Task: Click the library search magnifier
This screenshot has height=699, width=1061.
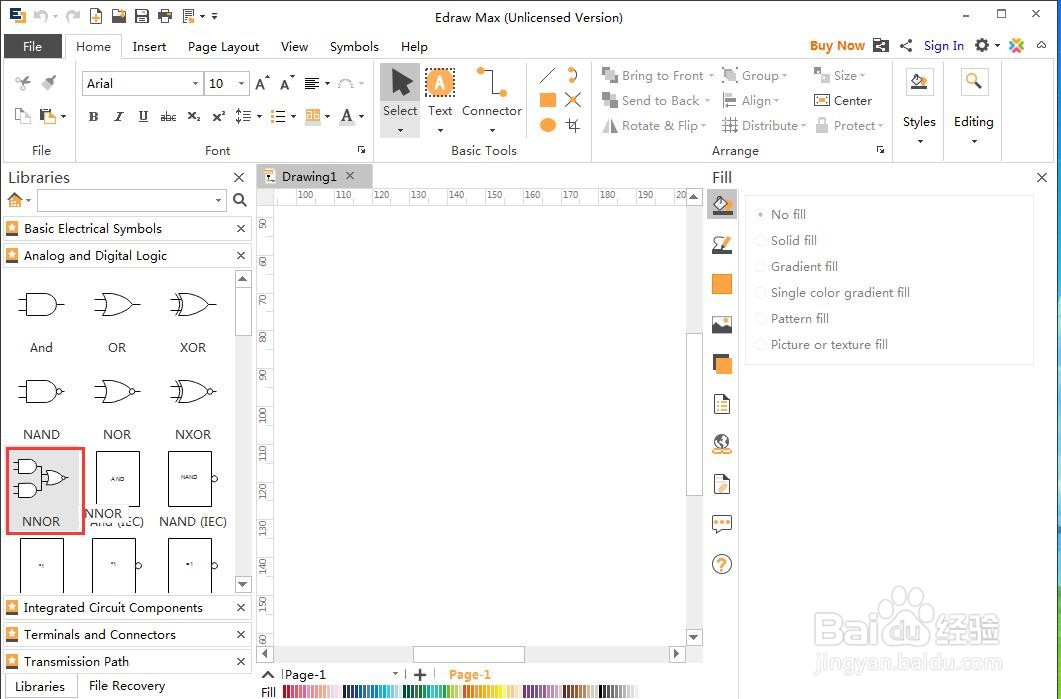Action: click(240, 200)
